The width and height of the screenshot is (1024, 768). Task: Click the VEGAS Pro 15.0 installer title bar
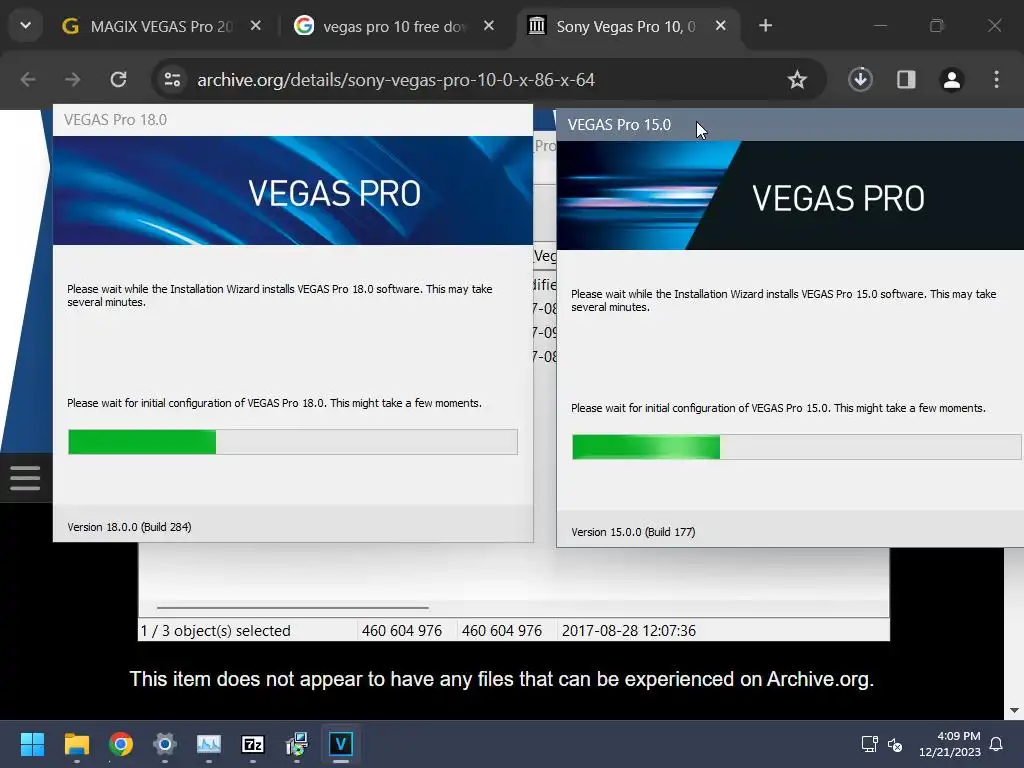790,125
